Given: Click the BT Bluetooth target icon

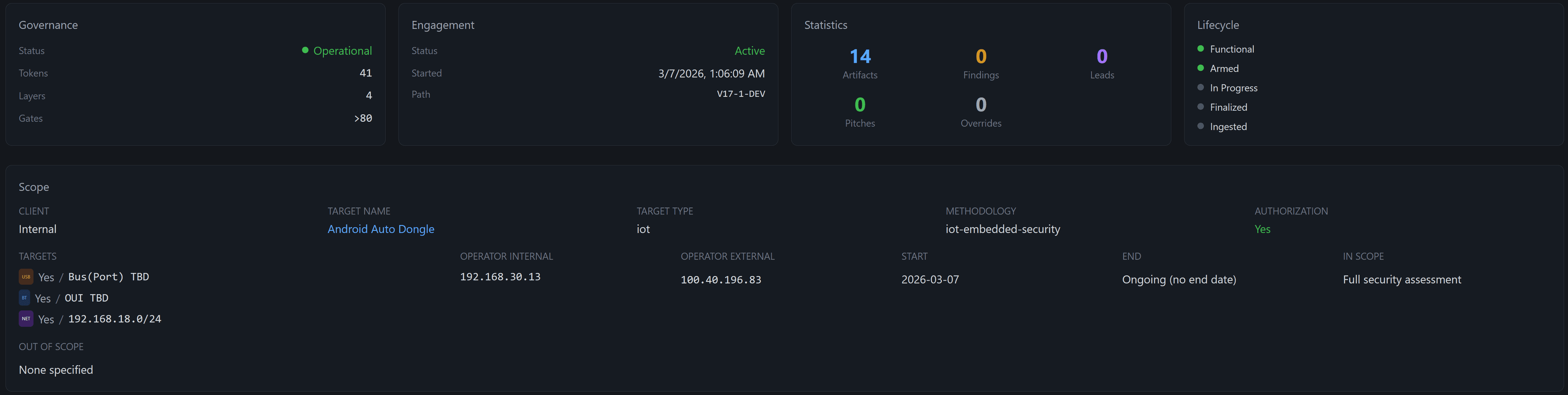Looking at the screenshot, I should pos(24,298).
